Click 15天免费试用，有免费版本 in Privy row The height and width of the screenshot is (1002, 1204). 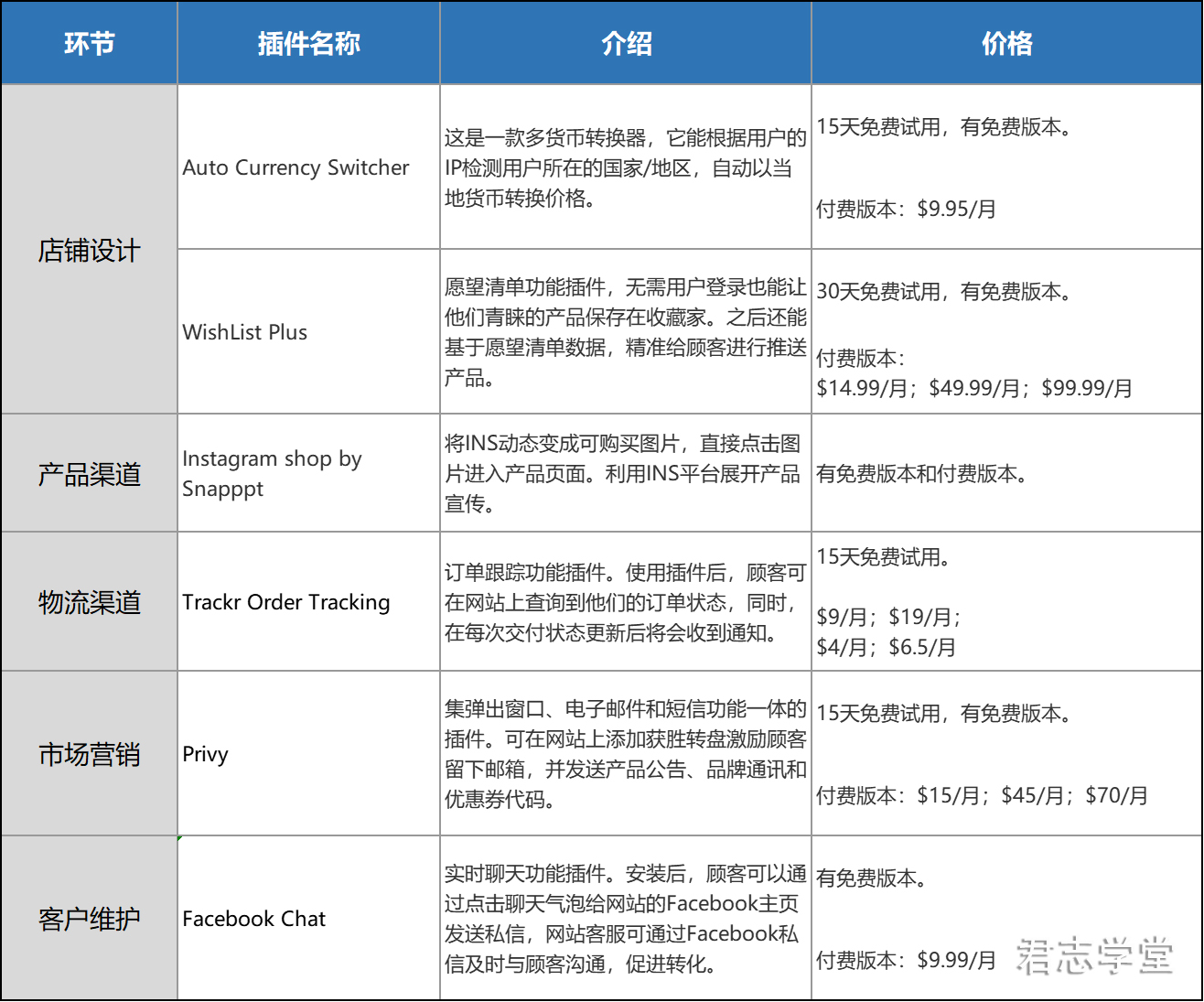pos(944,714)
